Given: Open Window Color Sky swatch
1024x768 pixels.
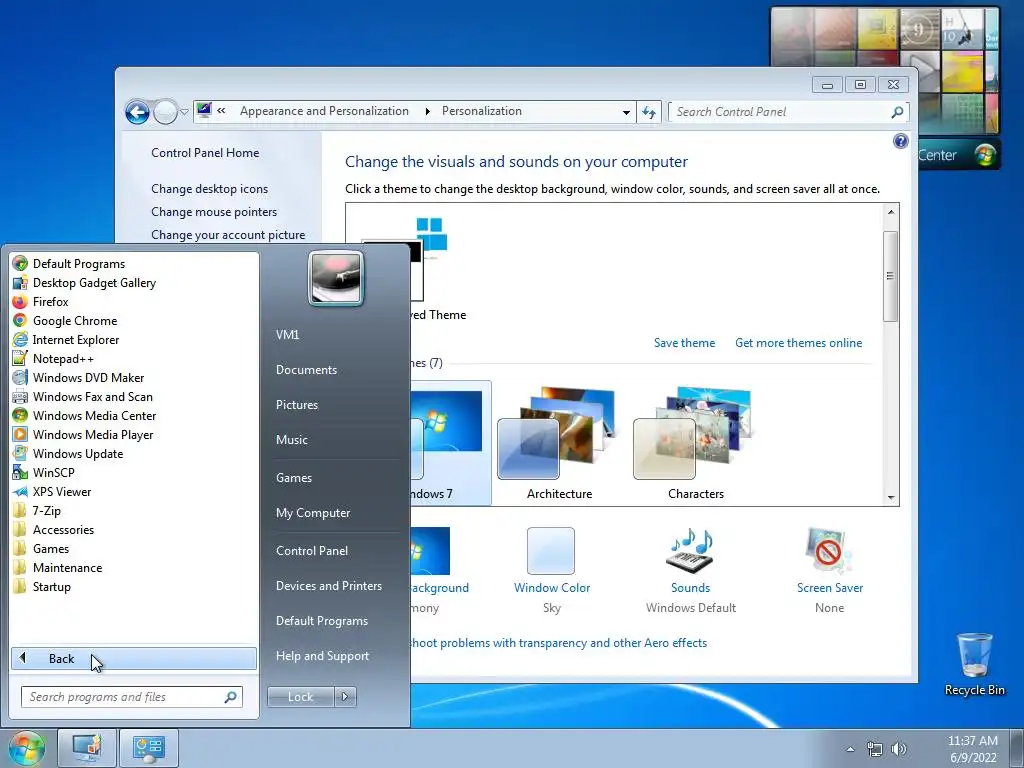Looking at the screenshot, I should point(551,551).
